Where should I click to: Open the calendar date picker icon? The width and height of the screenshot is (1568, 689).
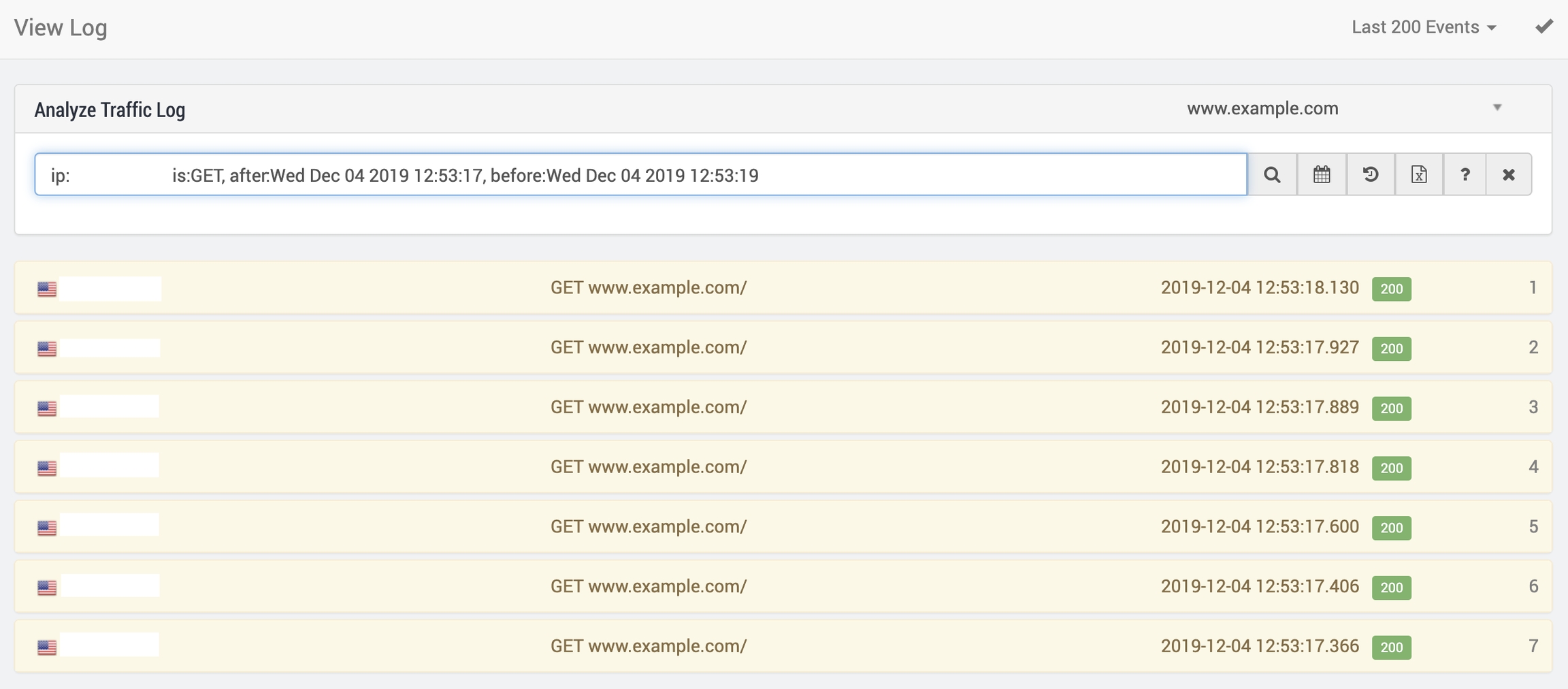(1322, 175)
